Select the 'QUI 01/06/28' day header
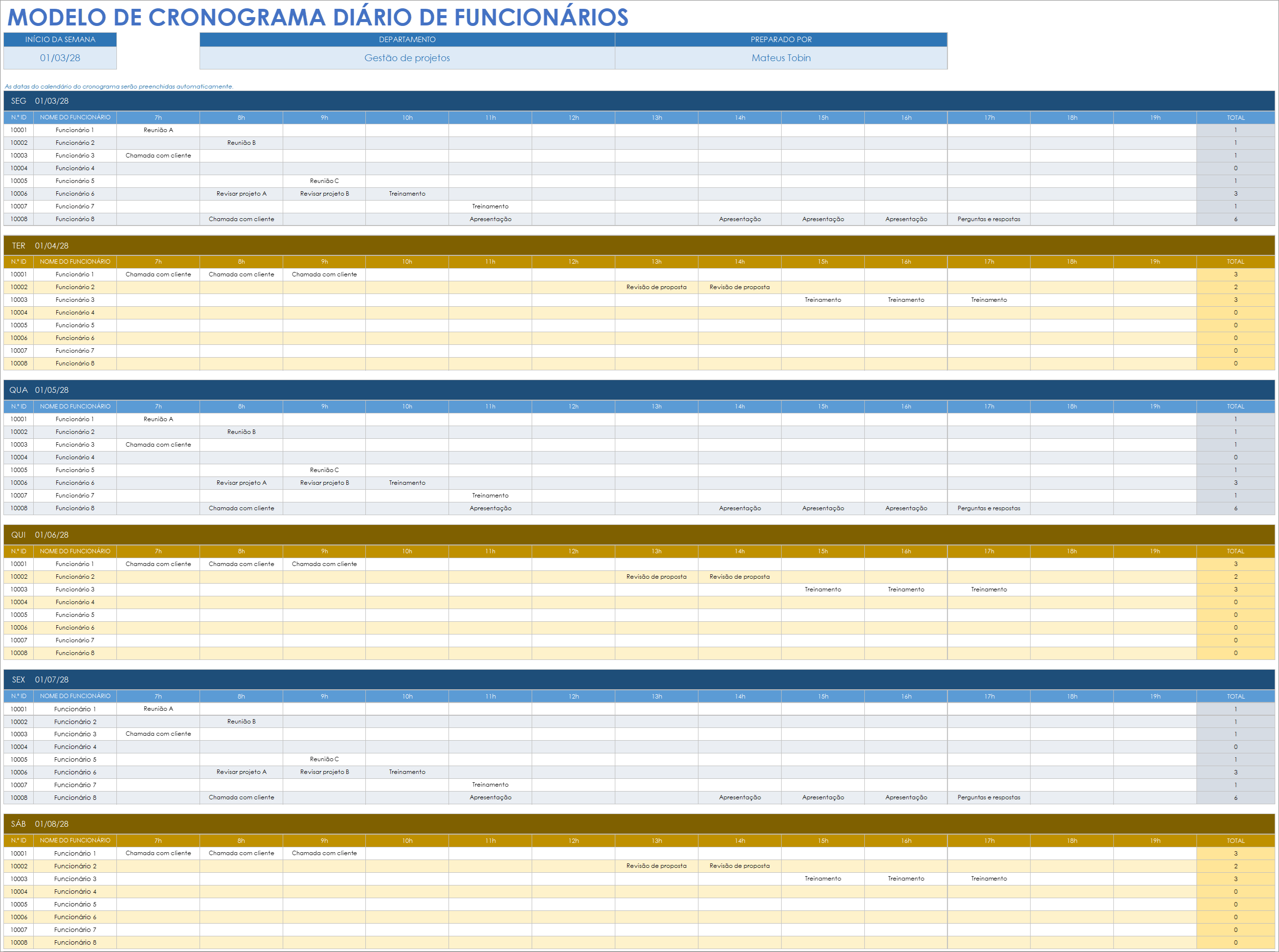 pos(639,535)
